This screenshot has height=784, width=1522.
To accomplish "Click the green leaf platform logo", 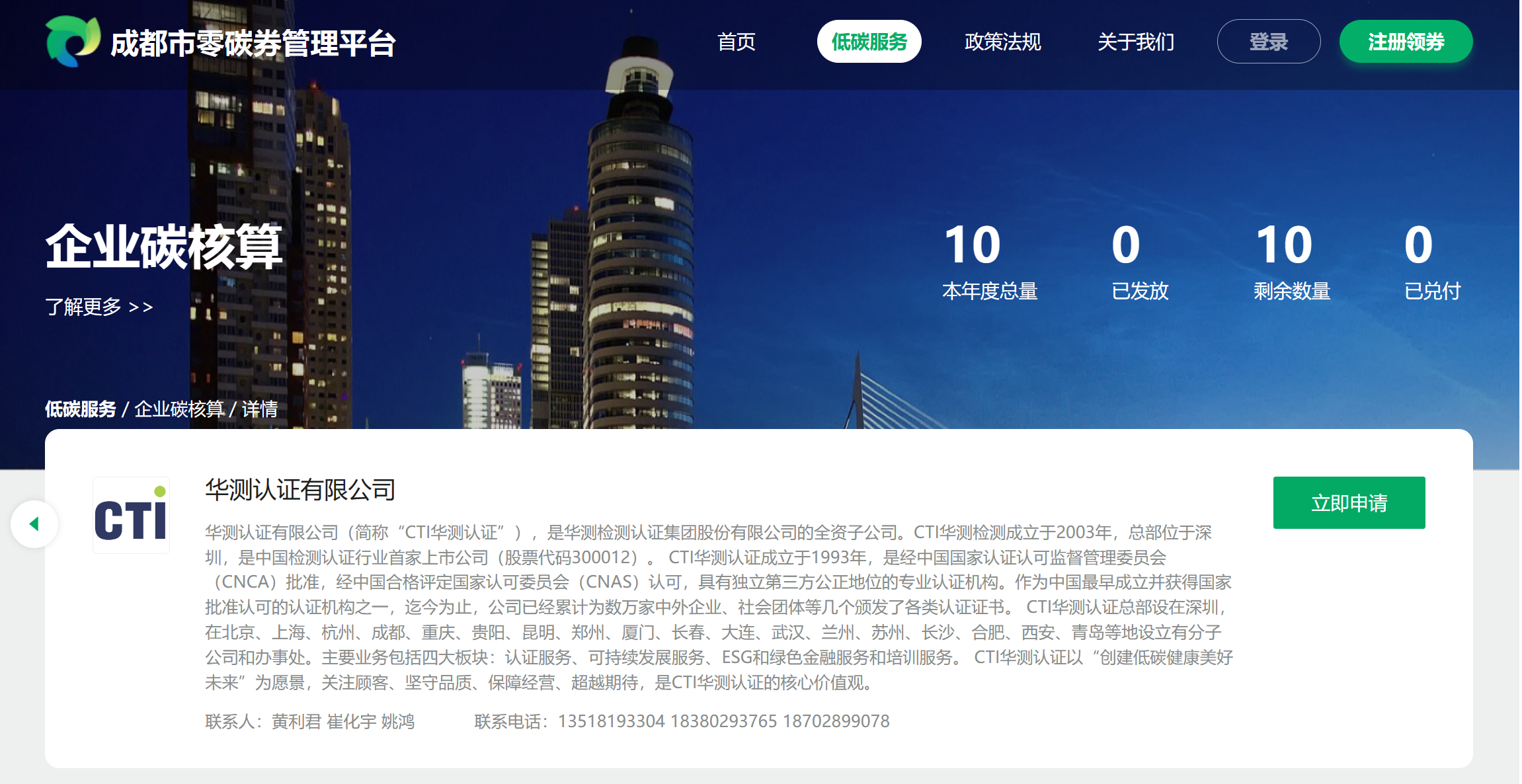I will pos(73,41).
